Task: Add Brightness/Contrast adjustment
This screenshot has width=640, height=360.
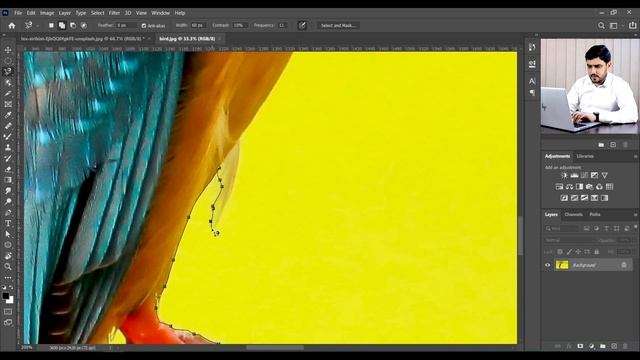Action: tap(564, 176)
